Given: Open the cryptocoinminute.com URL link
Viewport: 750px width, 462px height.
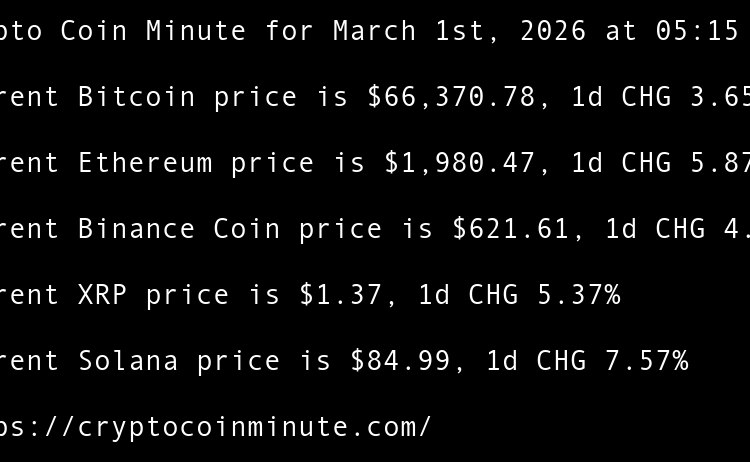Looking at the screenshot, I should click(x=215, y=427).
